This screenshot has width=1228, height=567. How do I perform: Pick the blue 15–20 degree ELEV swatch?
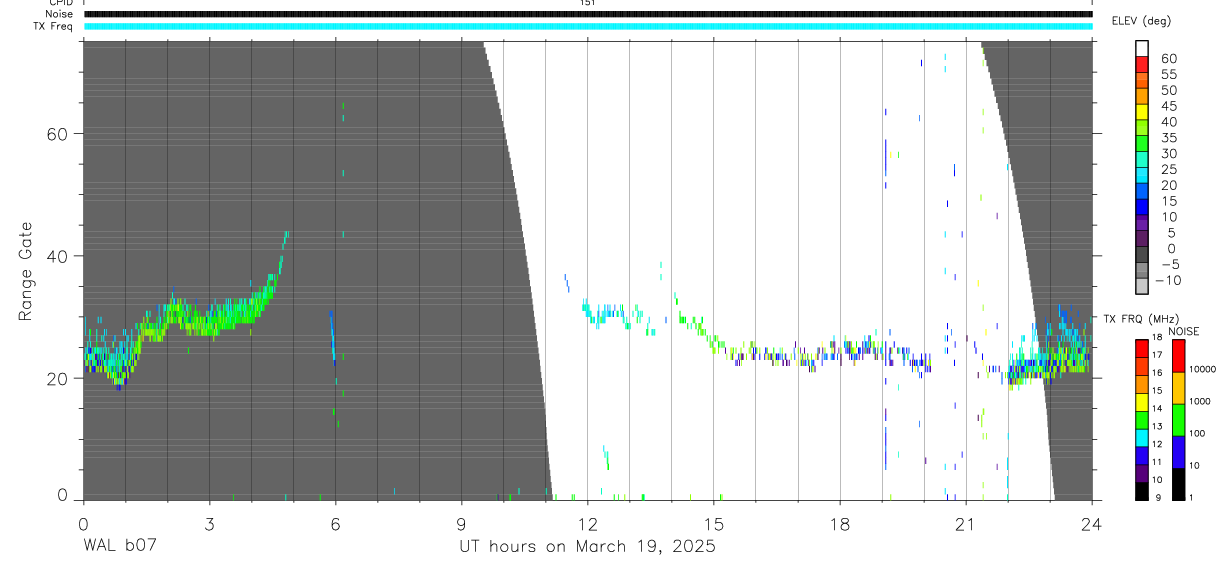1142,191
